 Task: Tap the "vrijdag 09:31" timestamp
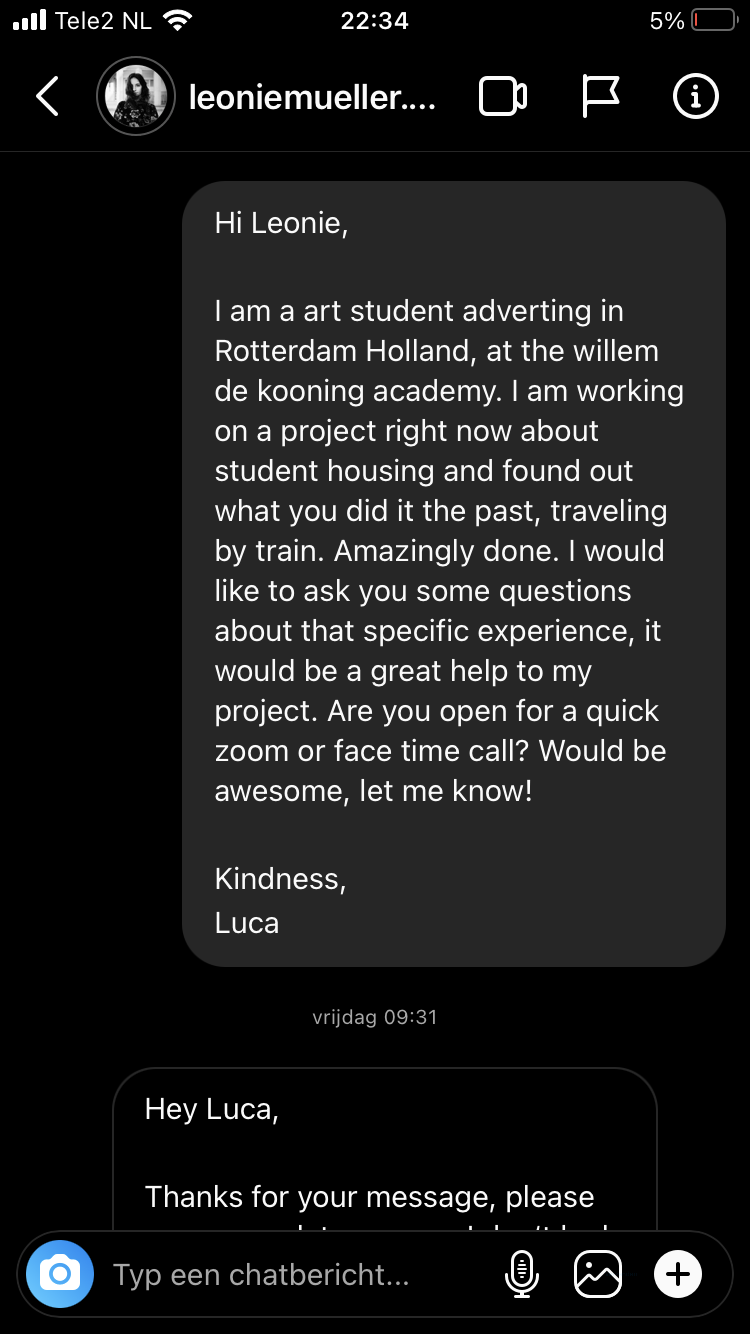[x=375, y=1017]
